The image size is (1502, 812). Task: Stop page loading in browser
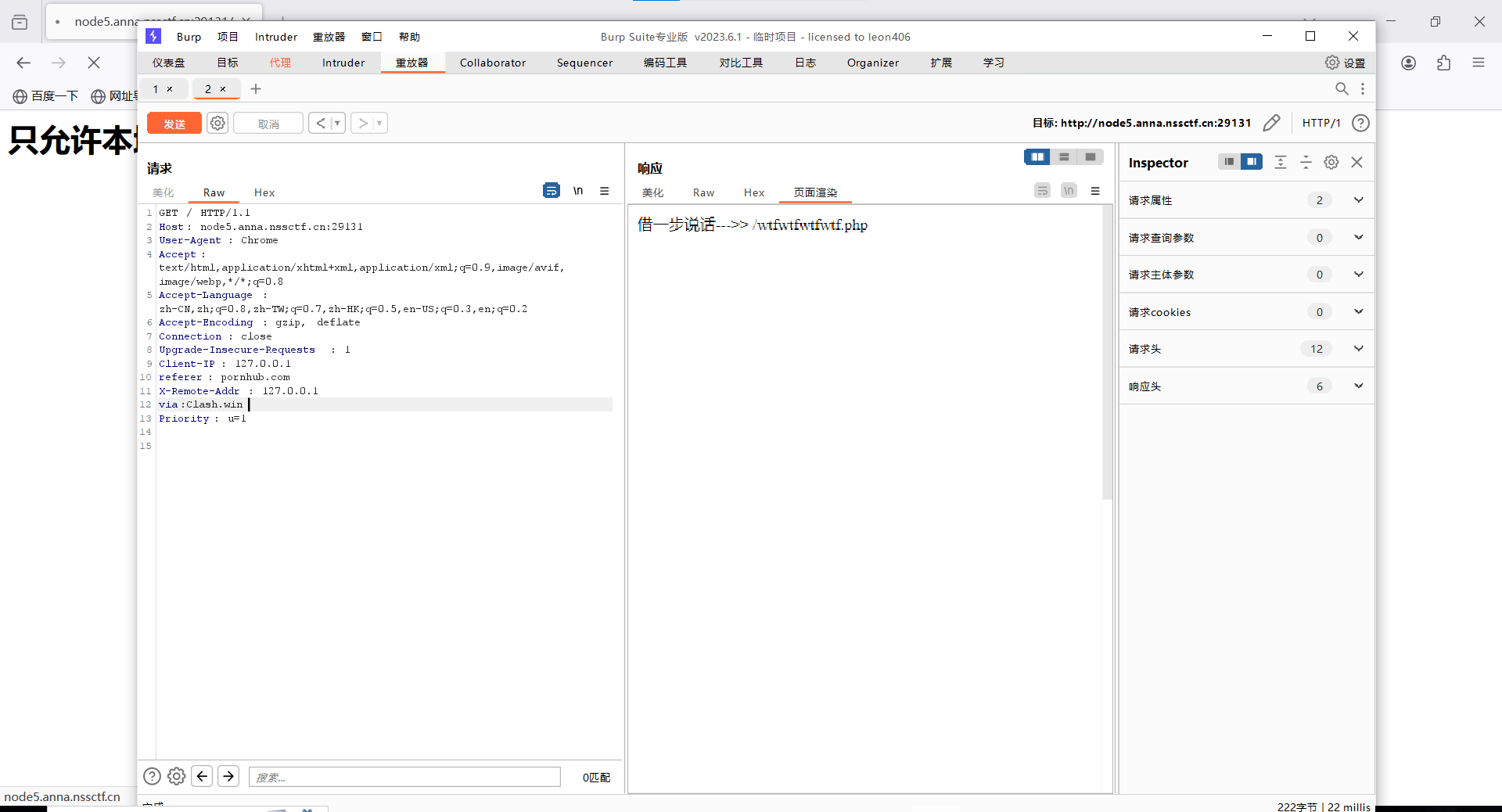(94, 63)
